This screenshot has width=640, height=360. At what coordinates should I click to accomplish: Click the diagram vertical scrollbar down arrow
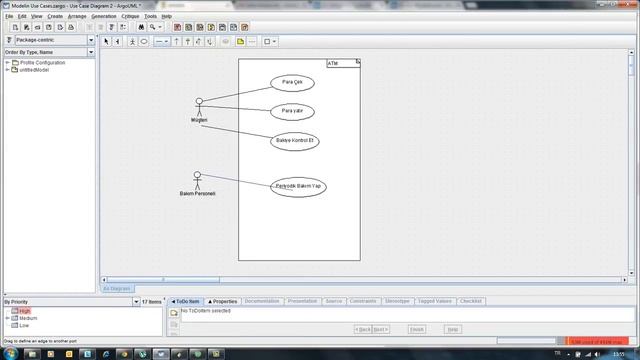click(x=631, y=273)
